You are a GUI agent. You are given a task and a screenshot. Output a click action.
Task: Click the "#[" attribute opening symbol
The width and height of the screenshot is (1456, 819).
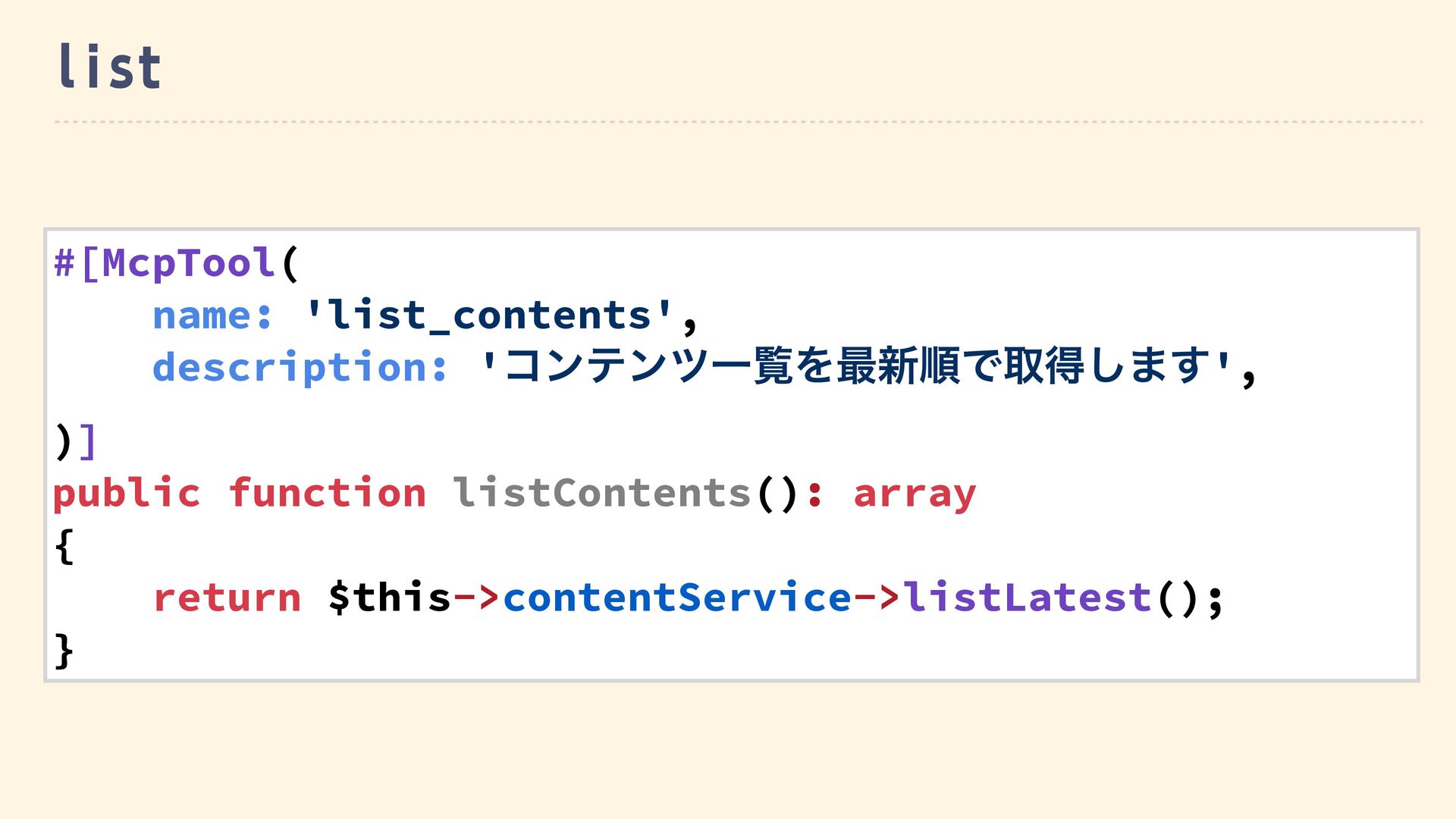click(x=76, y=264)
